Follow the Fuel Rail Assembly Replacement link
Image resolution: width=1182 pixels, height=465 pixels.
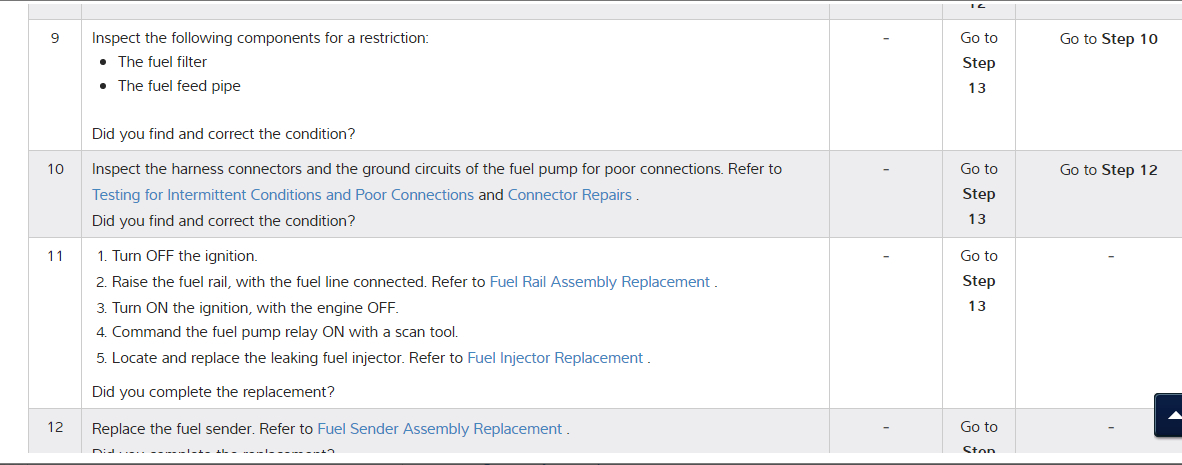[600, 282]
